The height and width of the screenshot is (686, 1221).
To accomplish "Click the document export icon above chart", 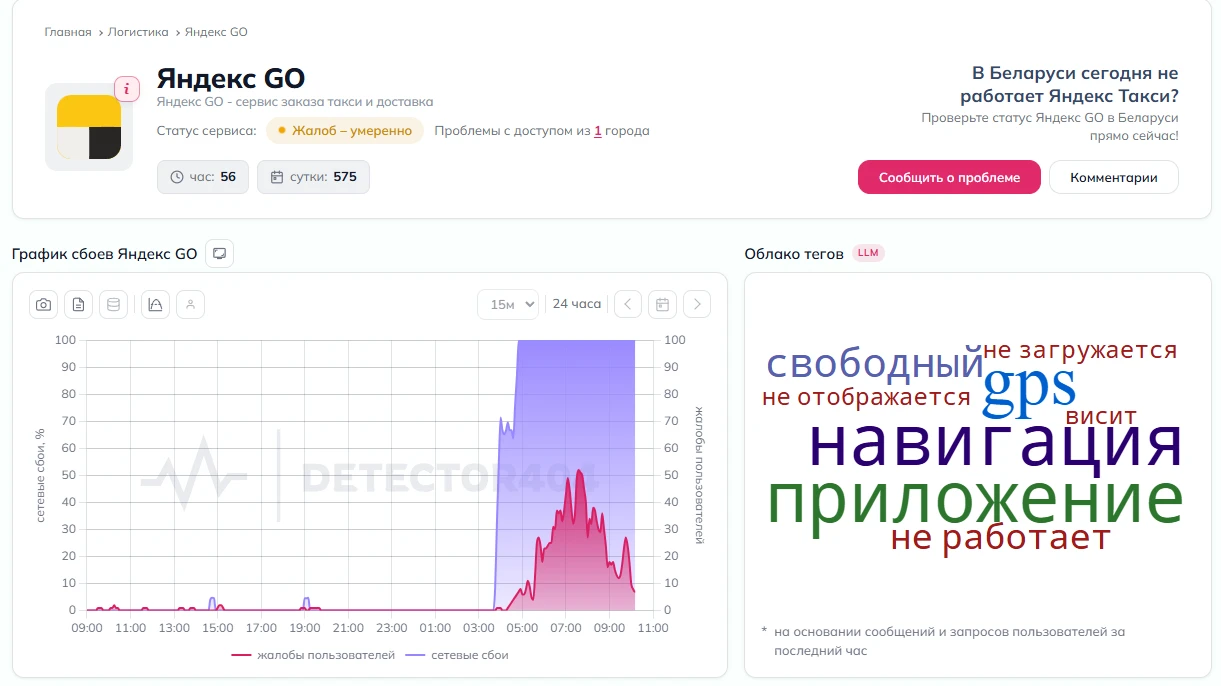I will [x=79, y=305].
